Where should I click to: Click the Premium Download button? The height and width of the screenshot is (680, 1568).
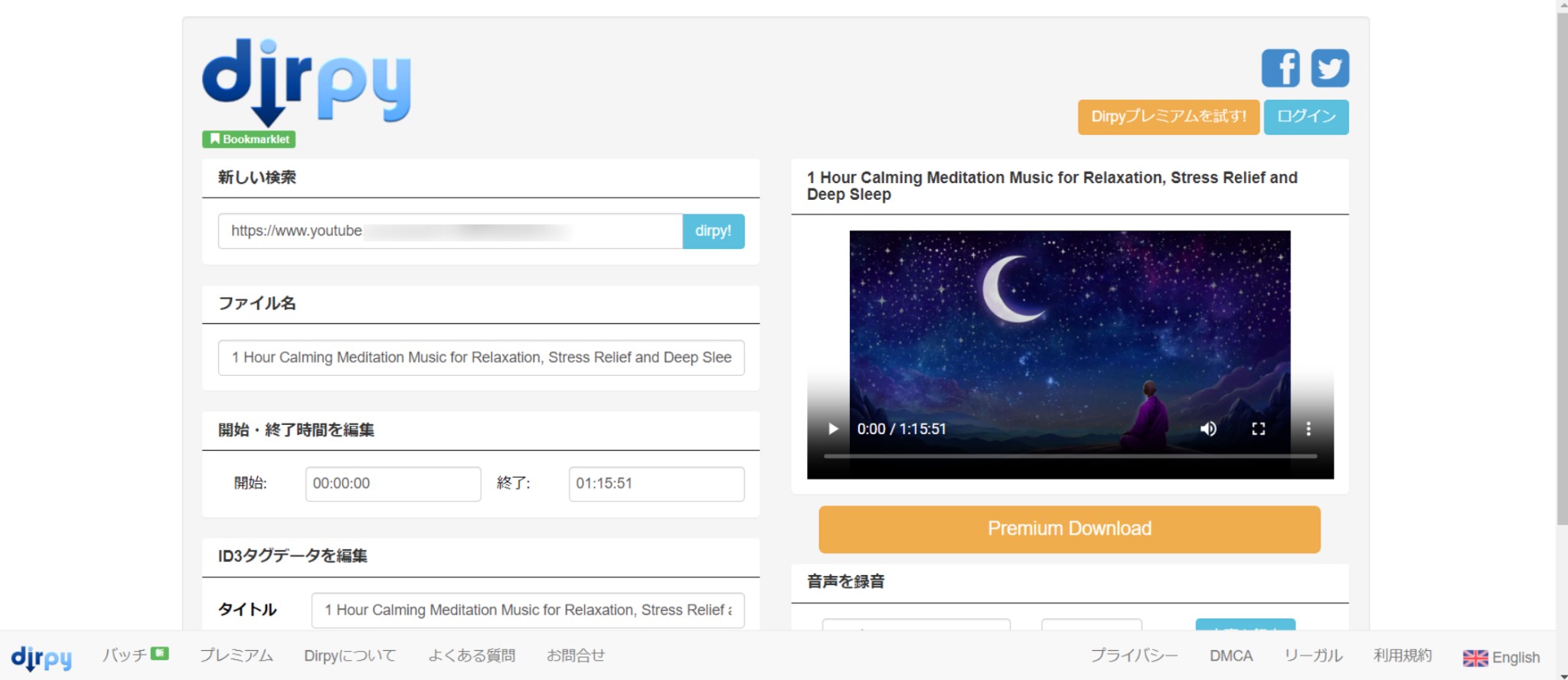[1070, 529]
